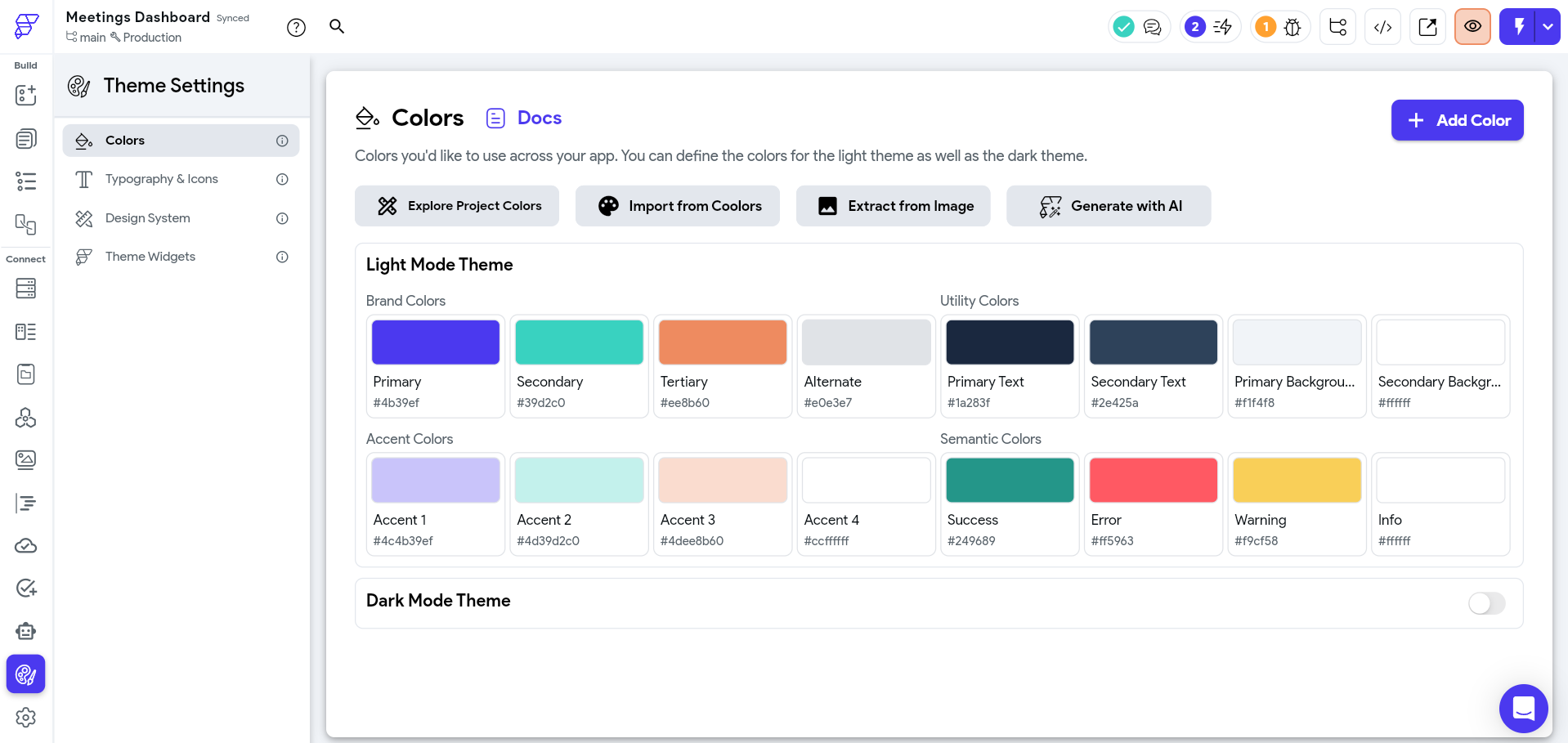
Task: Click the Generate with AI button
Action: [x=1108, y=206]
